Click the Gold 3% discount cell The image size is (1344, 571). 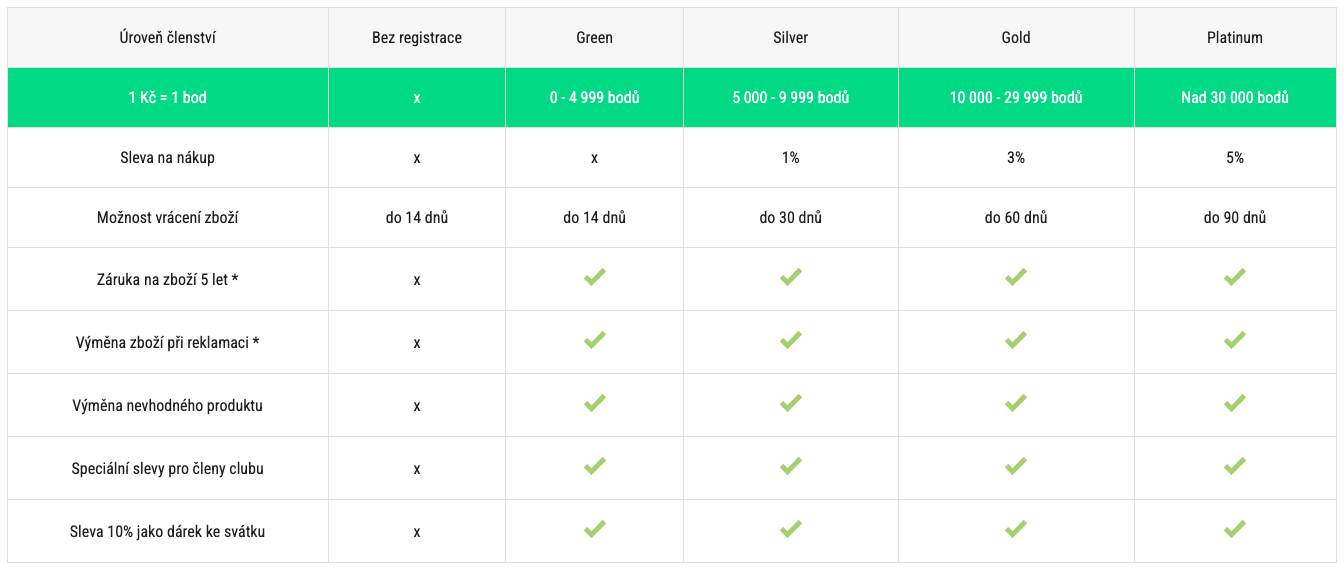[x=1016, y=158]
